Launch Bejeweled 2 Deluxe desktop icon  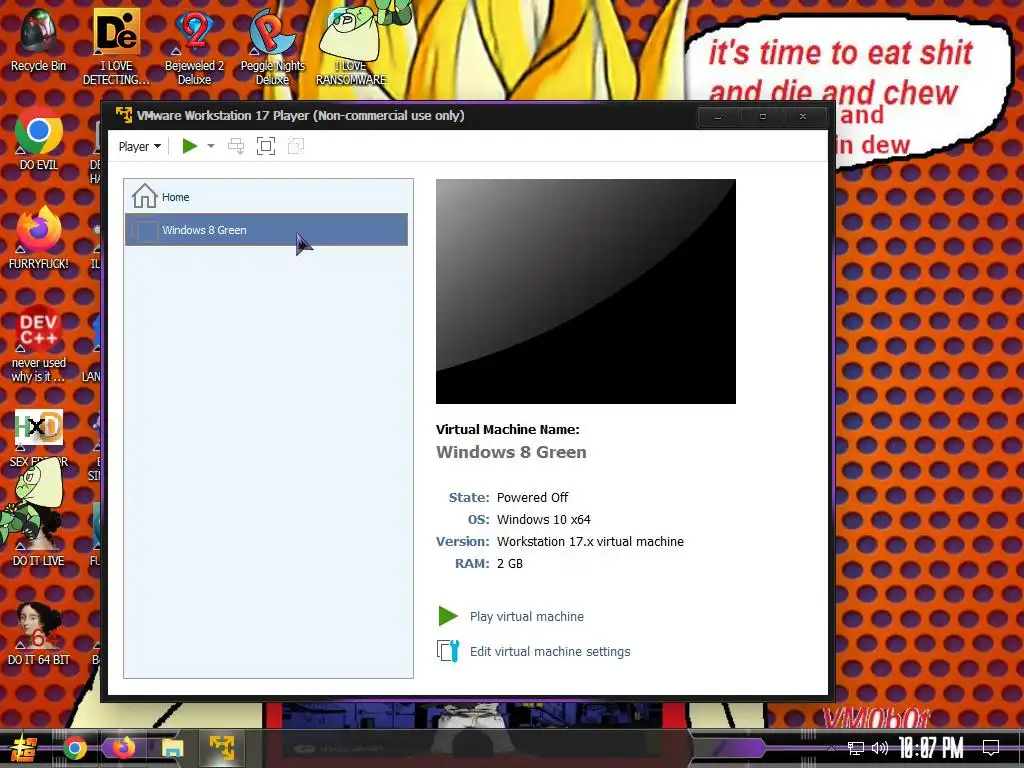tap(194, 46)
